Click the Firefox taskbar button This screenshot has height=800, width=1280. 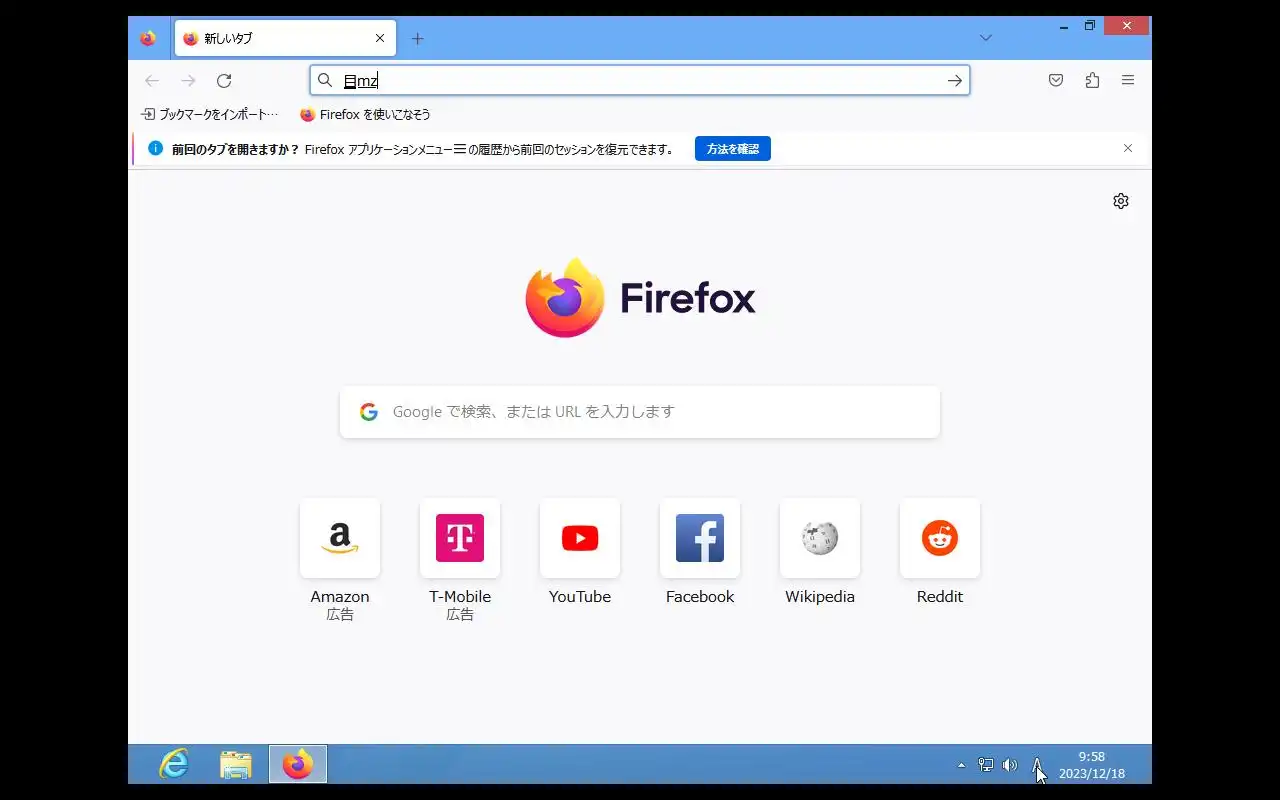pyautogui.click(x=298, y=765)
